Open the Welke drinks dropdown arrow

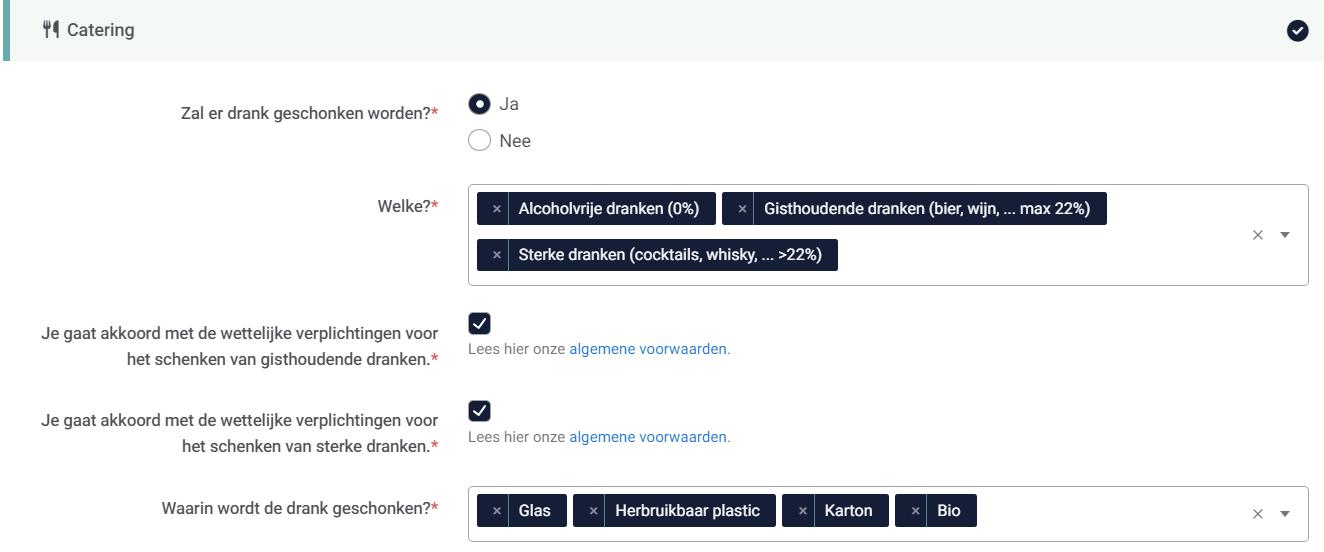pos(1285,235)
